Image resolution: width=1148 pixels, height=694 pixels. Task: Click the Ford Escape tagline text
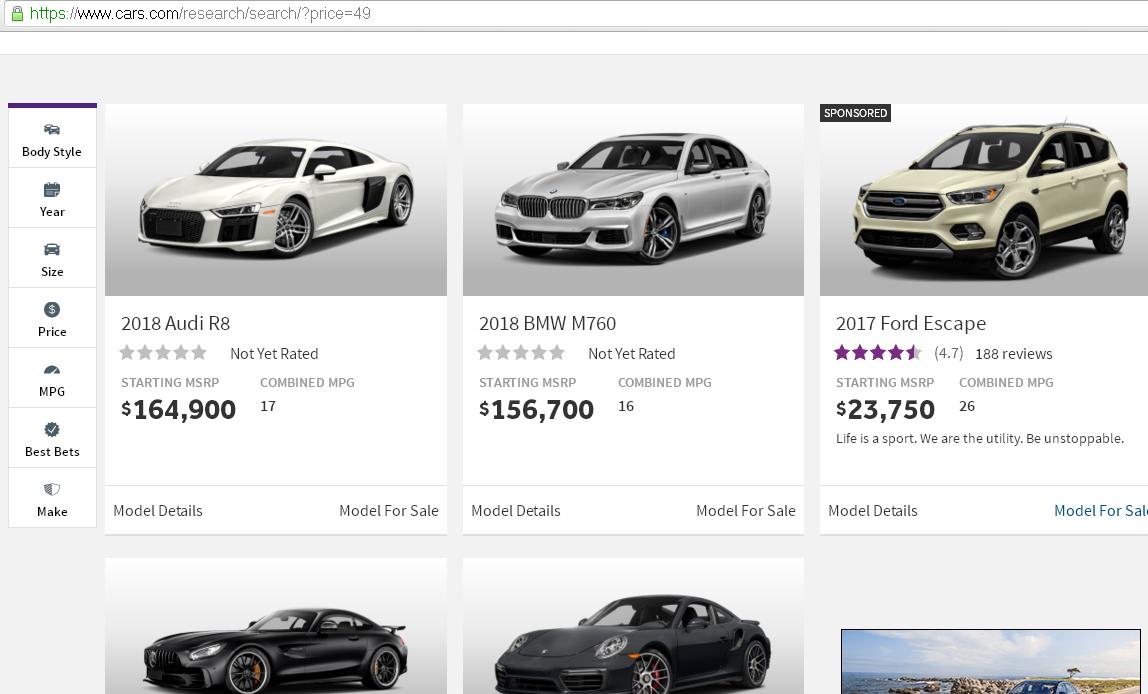point(980,439)
